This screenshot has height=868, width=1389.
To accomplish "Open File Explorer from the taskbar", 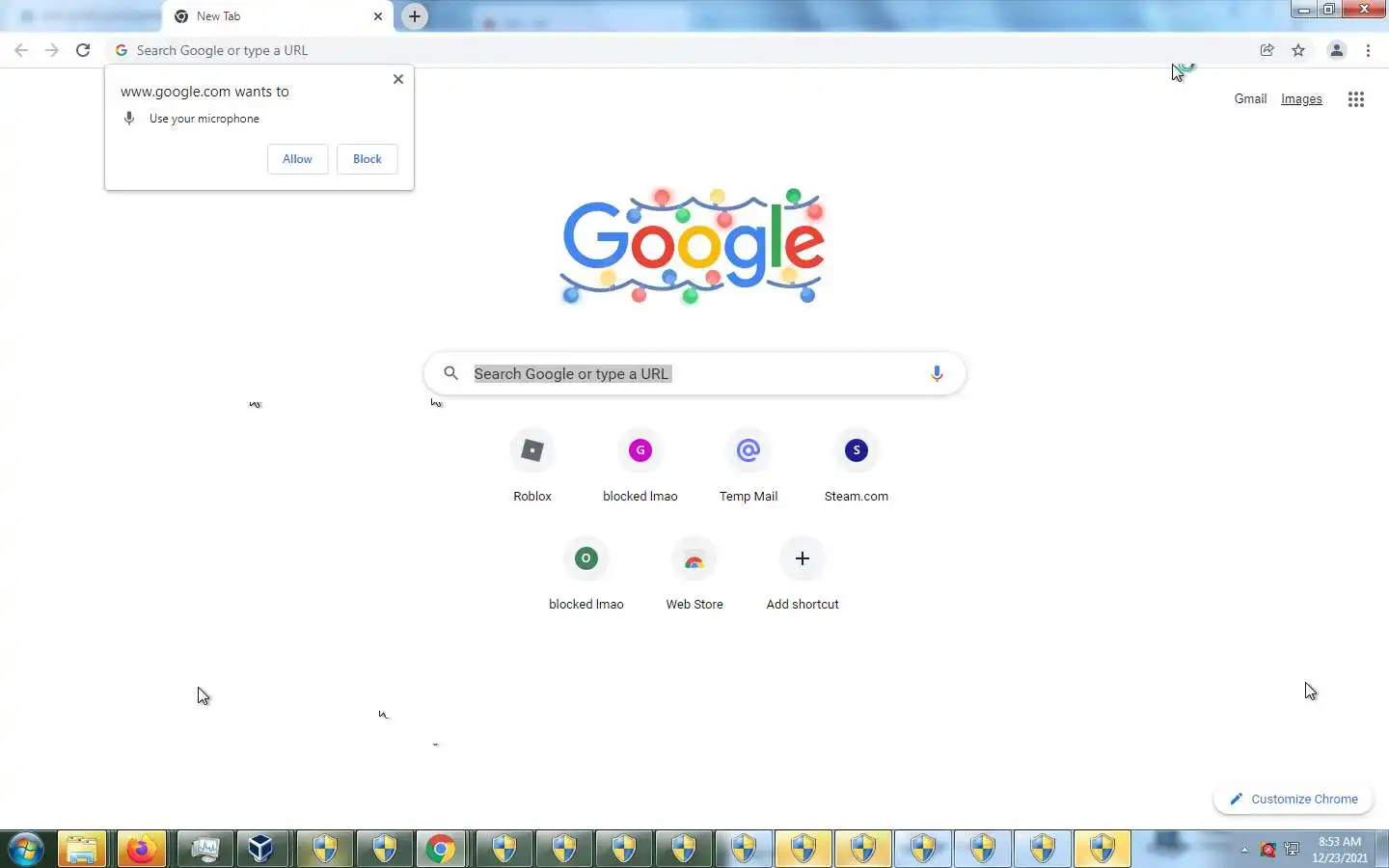I will [82, 850].
